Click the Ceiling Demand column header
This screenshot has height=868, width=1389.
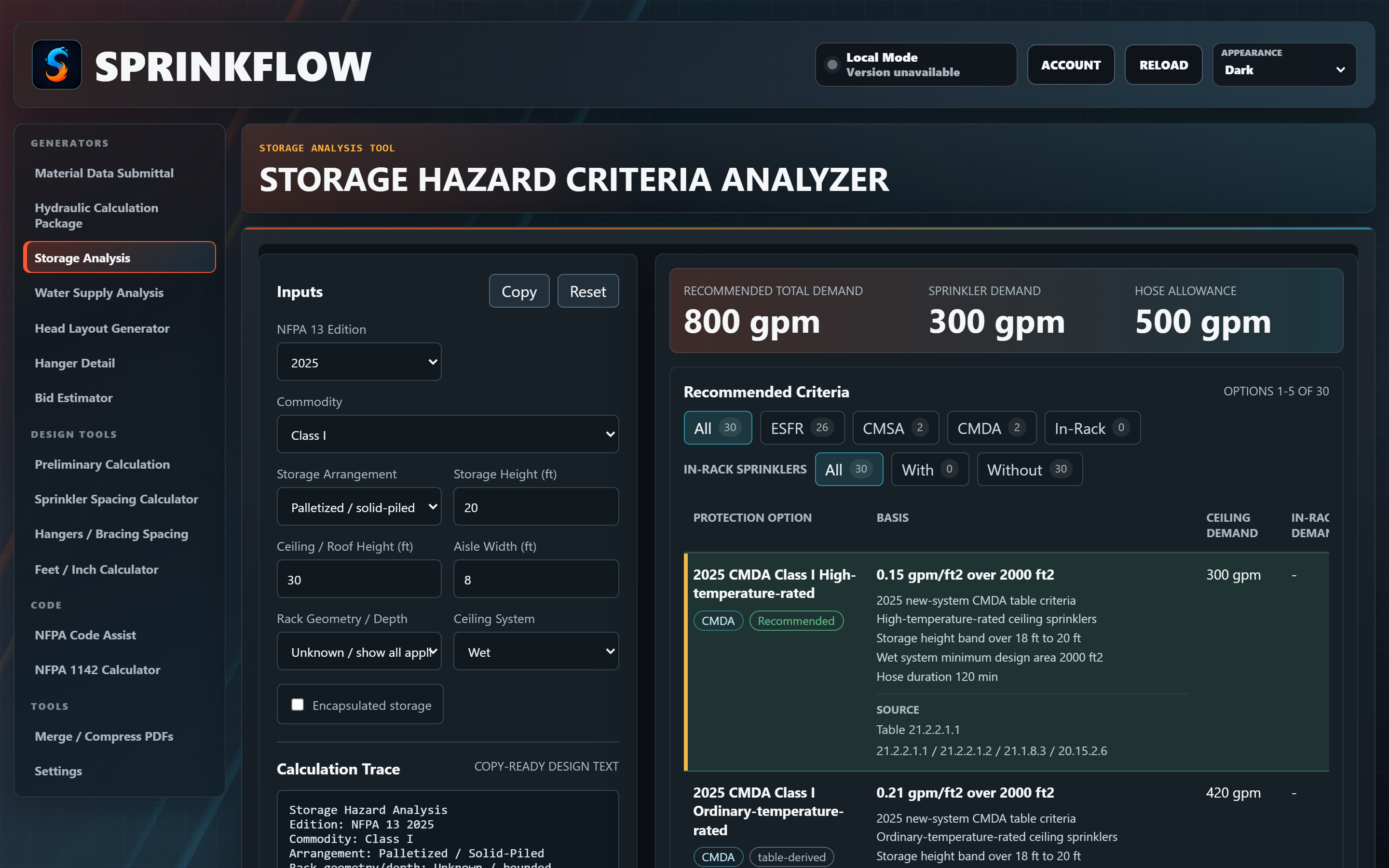click(x=1232, y=525)
